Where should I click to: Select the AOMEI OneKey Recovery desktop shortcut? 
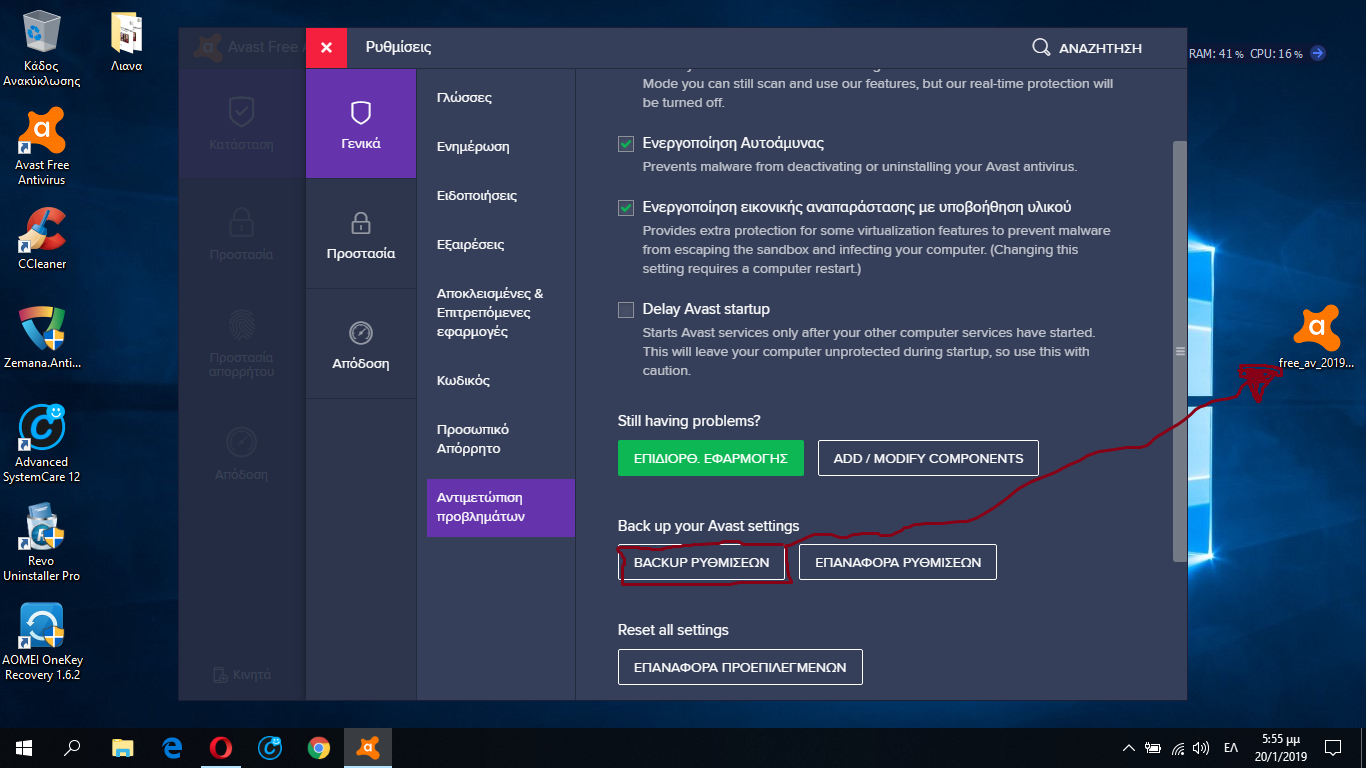point(42,642)
